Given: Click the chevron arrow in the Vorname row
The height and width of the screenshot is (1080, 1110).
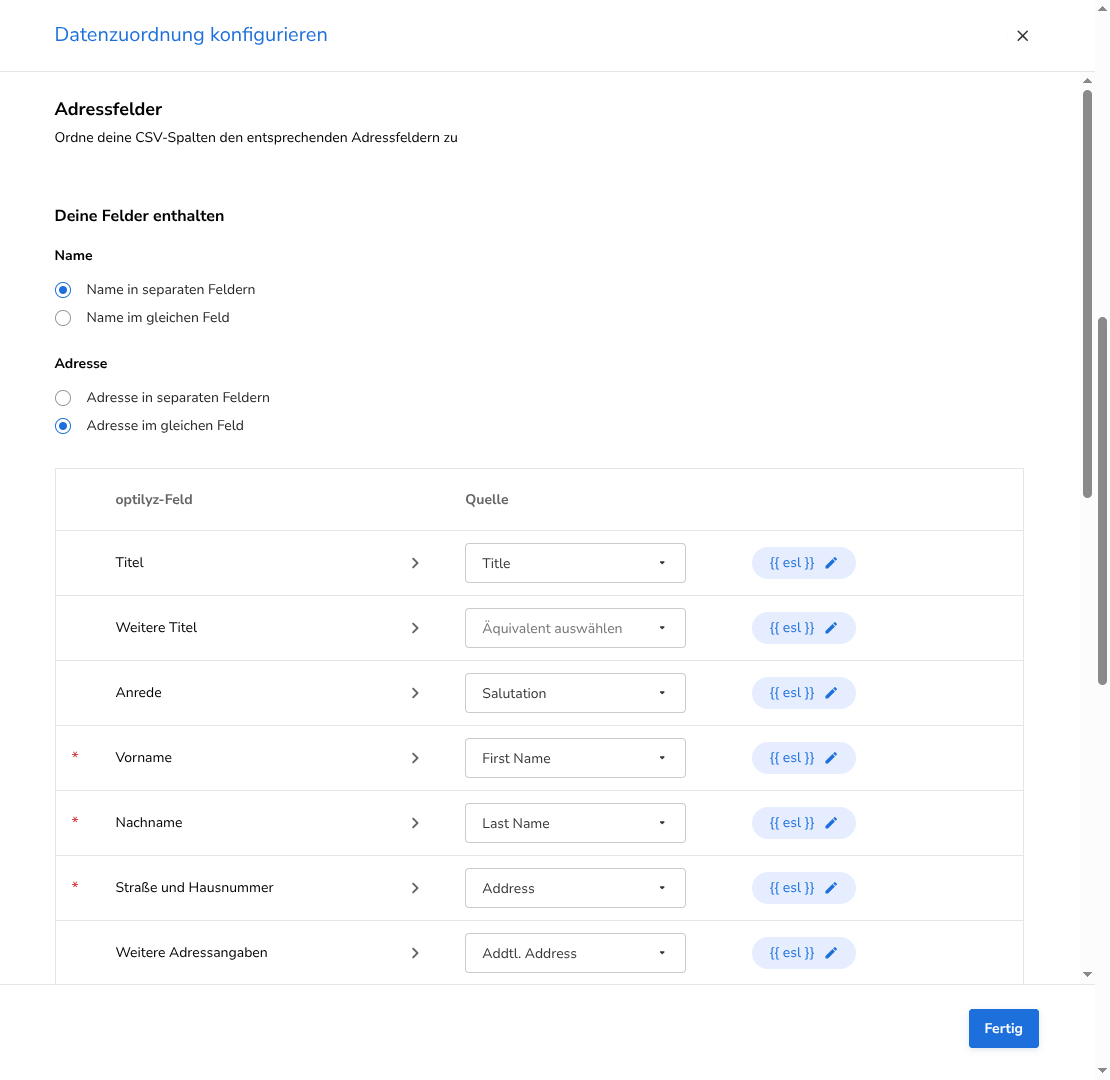Looking at the screenshot, I should click(416, 758).
